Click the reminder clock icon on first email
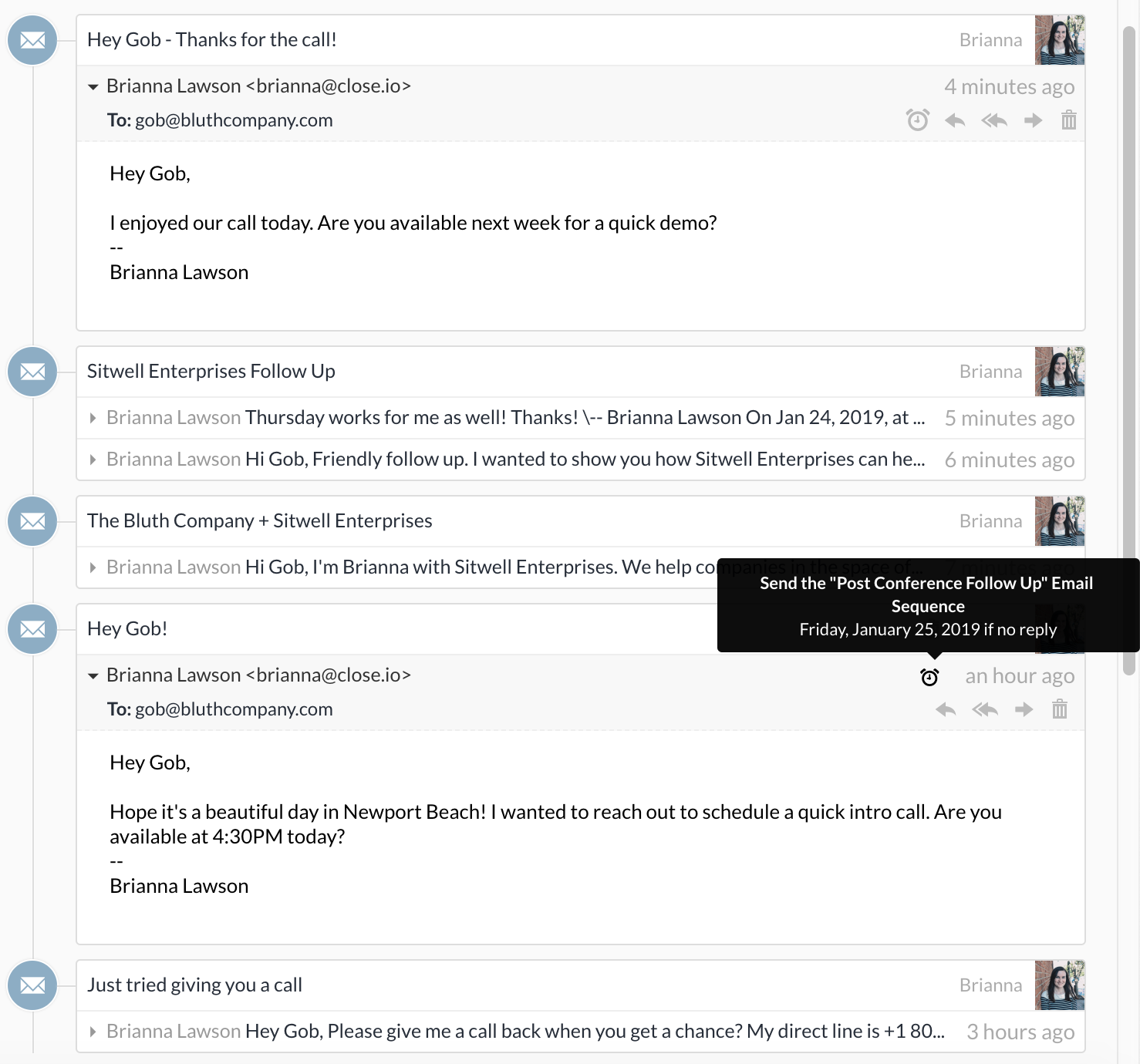 (x=917, y=120)
